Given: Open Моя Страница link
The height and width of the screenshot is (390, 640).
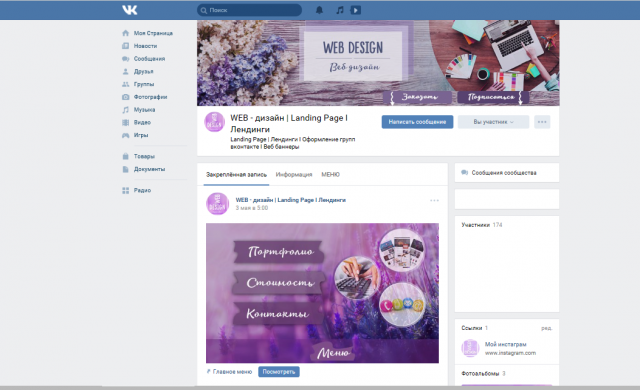Looking at the screenshot, I should tap(153, 33).
